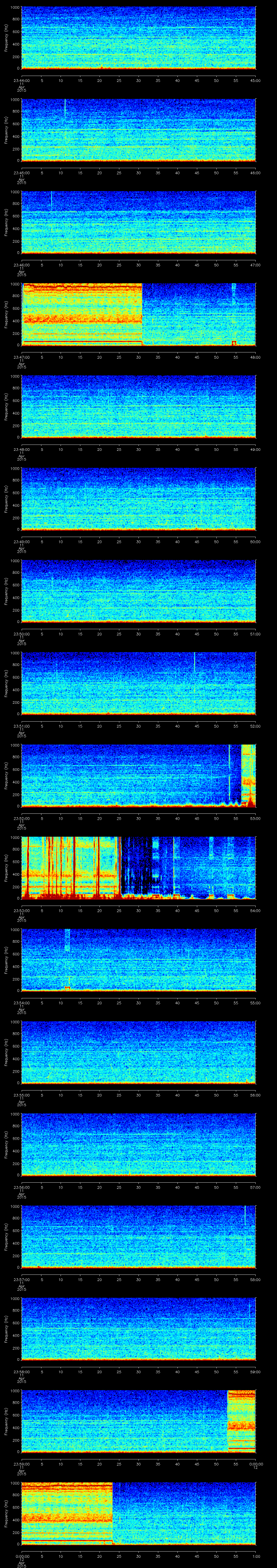Click the 23:50:00 start time label
The image size is (277, 1568).
pos(21,634)
